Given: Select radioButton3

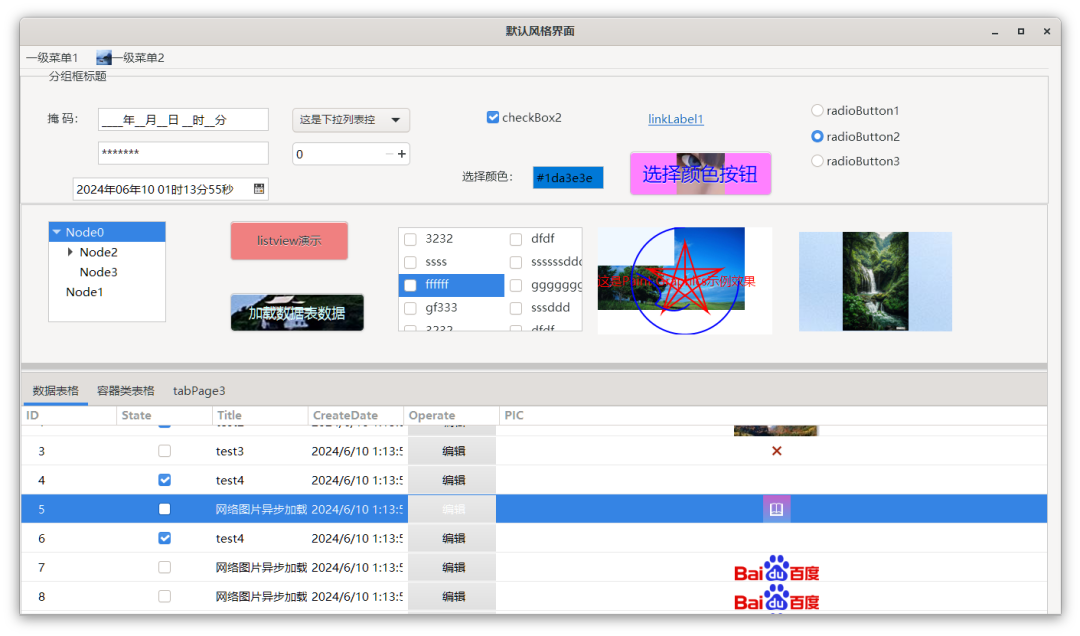Looking at the screenshot, I should pyautogui.click(x=817, y=161).
